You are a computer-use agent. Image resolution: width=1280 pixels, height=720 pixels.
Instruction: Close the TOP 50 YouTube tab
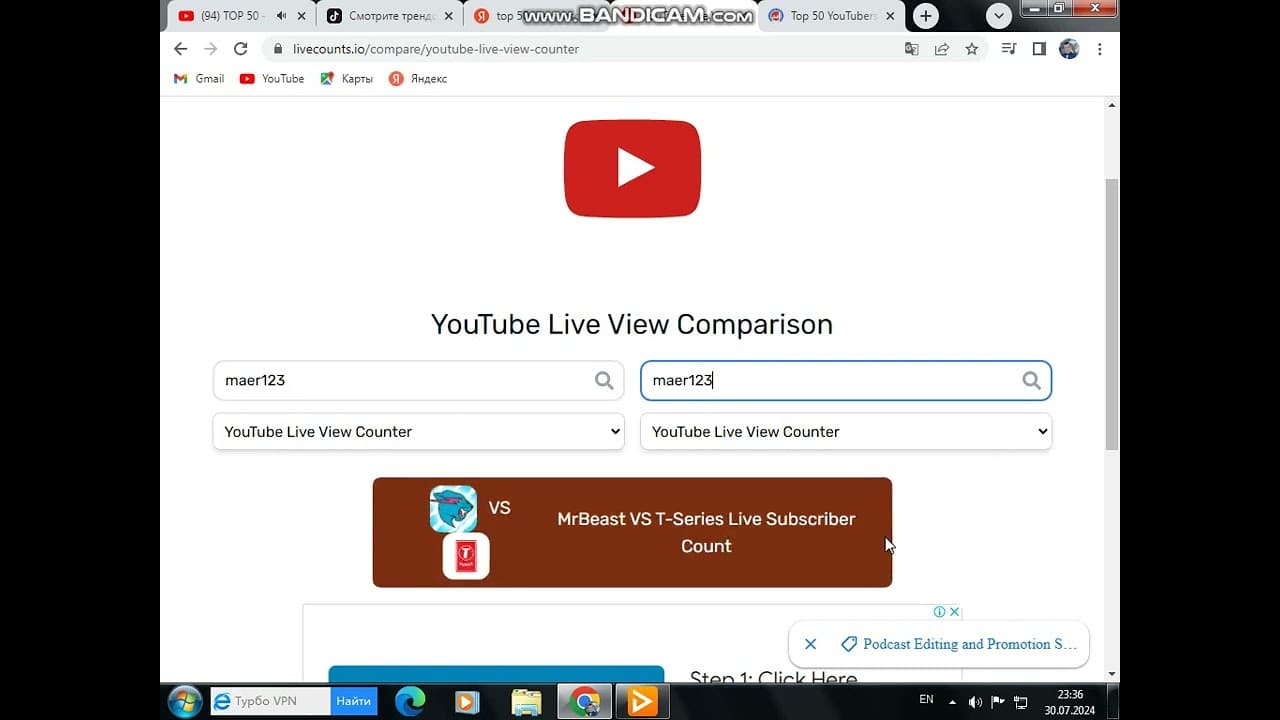(x=302, y=16)
